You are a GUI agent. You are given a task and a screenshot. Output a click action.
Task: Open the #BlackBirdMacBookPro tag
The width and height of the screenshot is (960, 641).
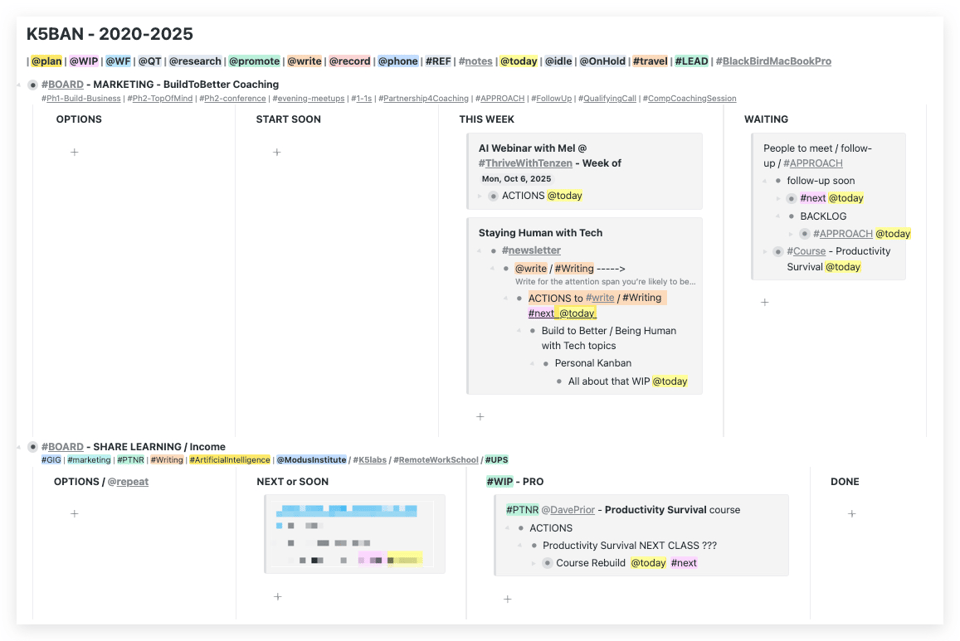click(x=773, y=61)
